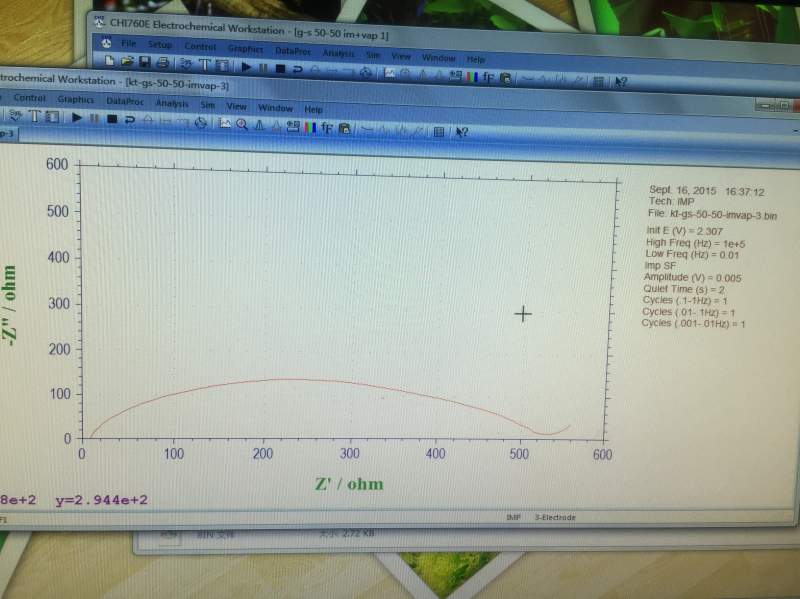Click Print icon in back window toolbar
Viewport: 800px width, 599px height.
coord(162,63)
